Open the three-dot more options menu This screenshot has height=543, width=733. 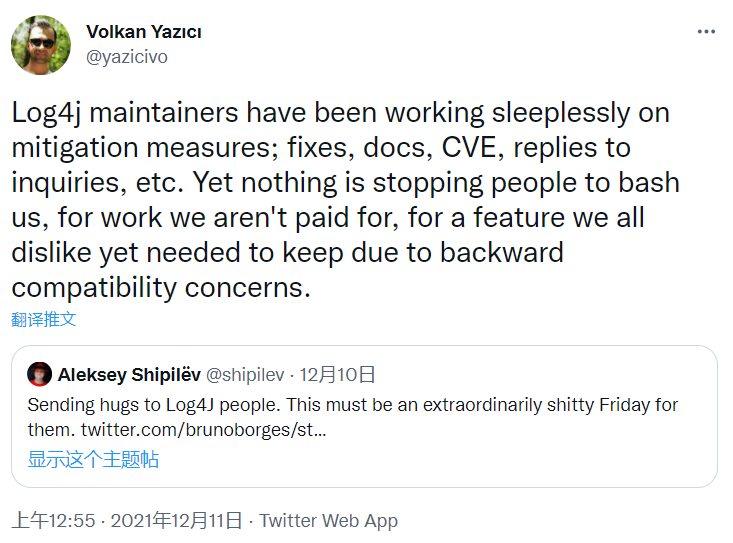point(706,32)
